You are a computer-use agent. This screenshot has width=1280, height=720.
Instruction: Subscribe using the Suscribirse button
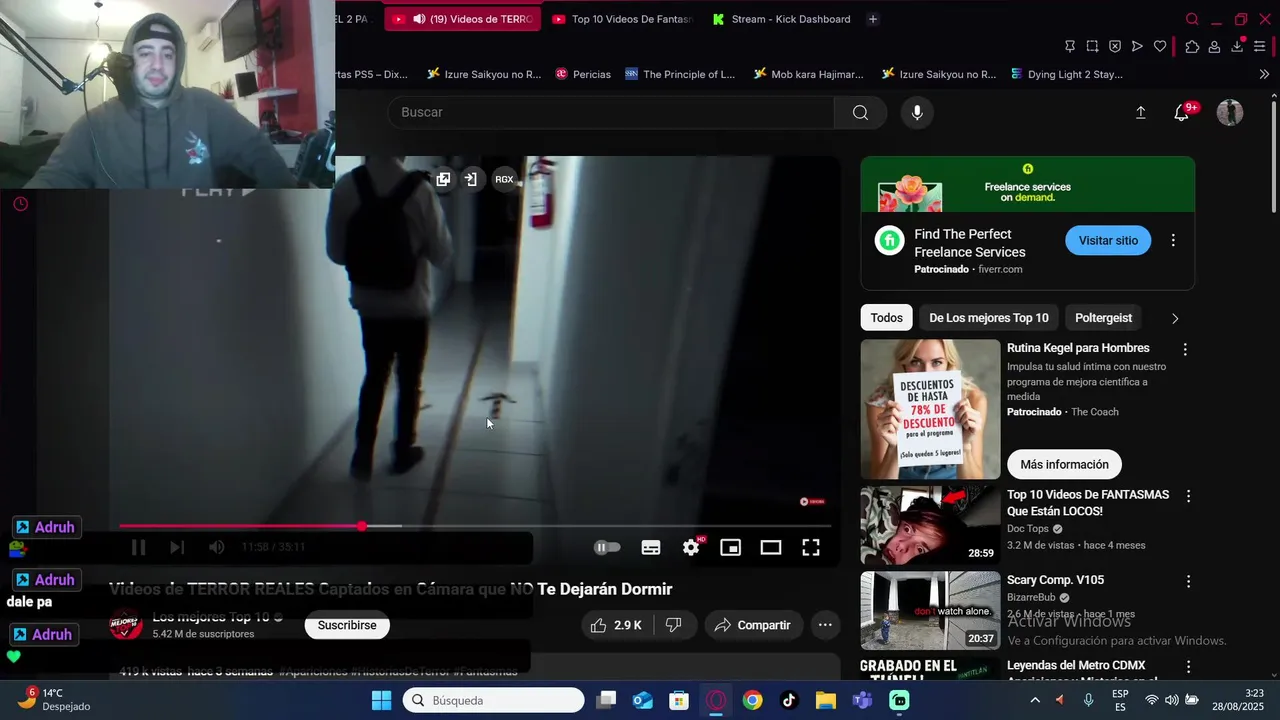[x=347, y=625]
